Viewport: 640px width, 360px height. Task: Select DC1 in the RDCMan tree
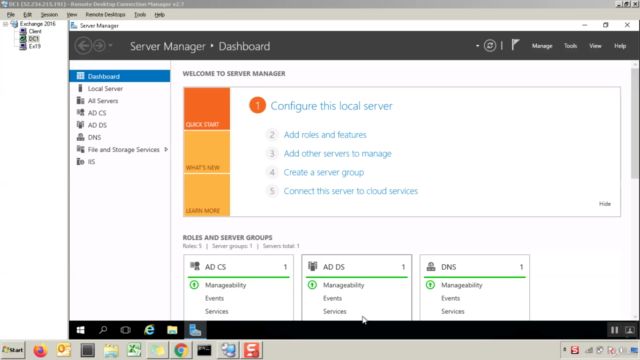pos(33,39)
